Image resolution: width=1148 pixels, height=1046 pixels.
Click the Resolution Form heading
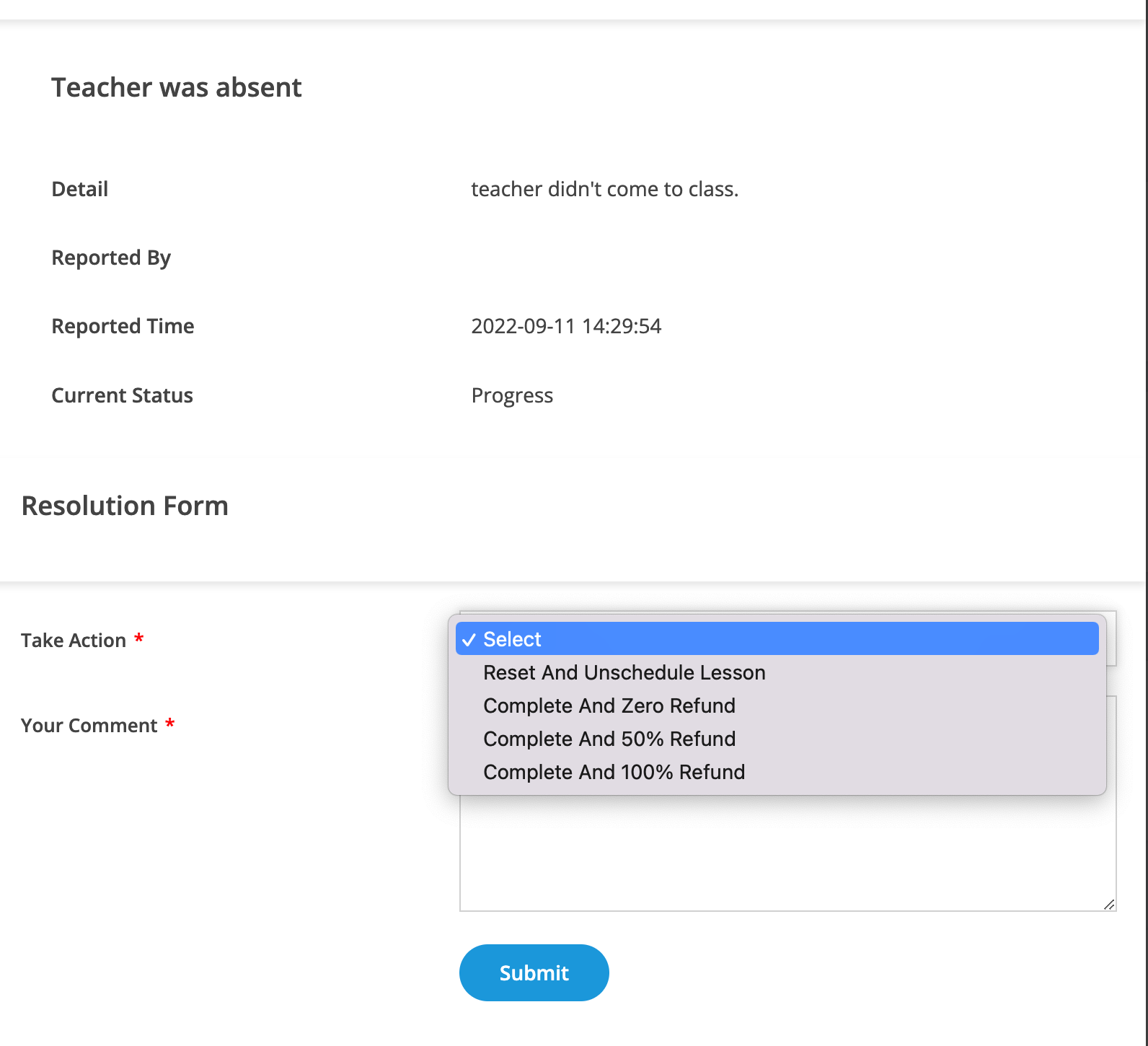(125, 506)
